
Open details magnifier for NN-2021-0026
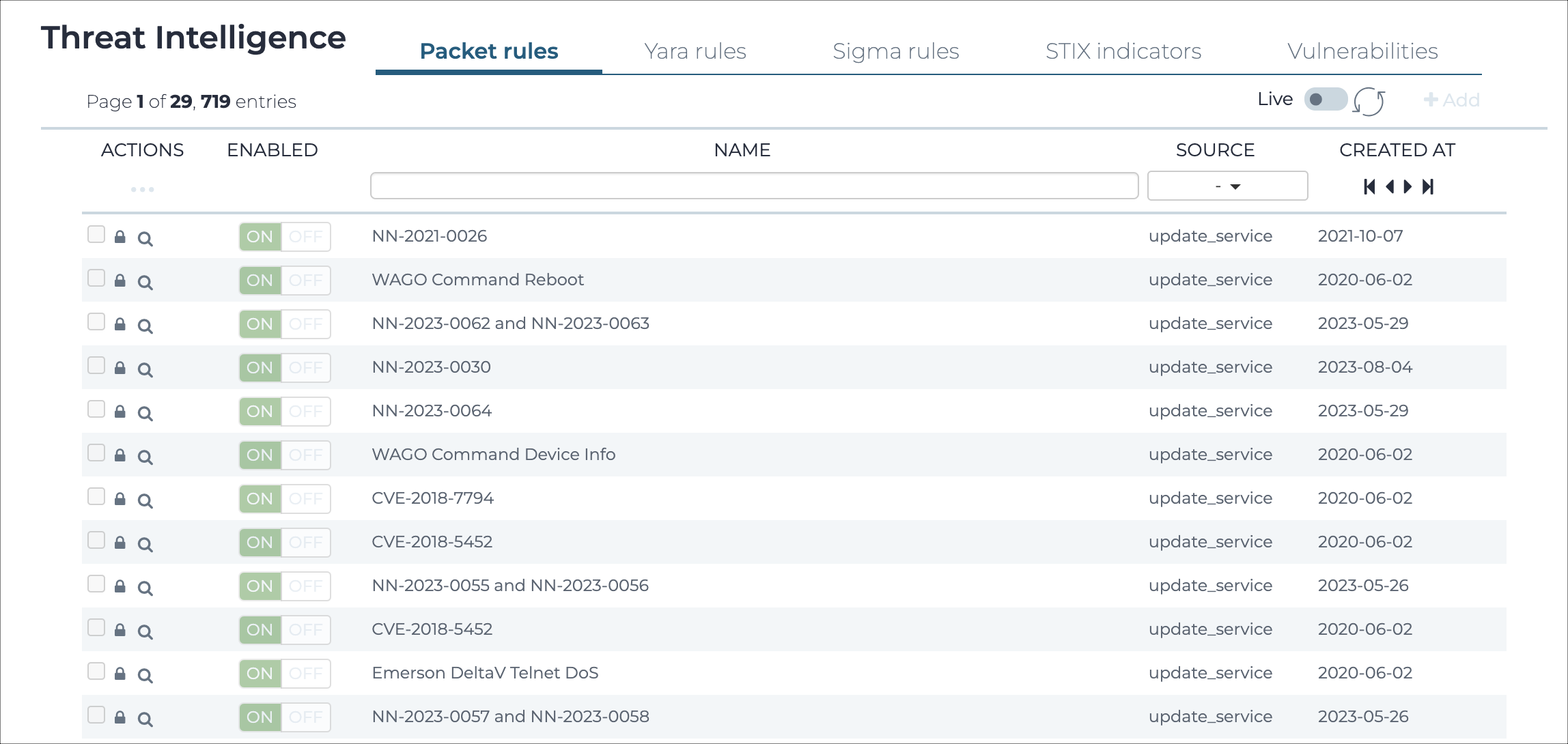(x=145, y=239)
